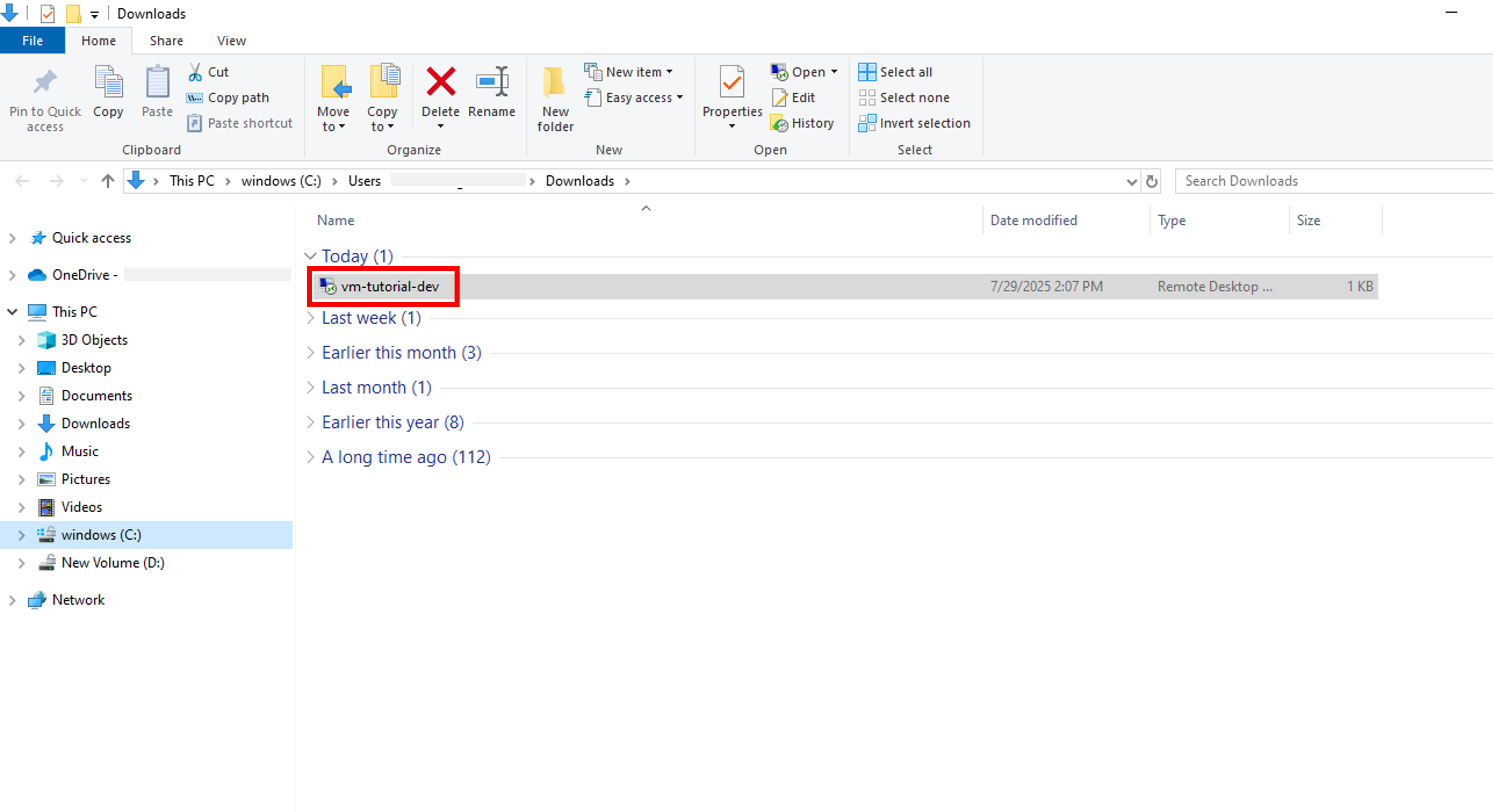Expand the Last week group
1493x812 pixels.
click(x=311, y=318)
